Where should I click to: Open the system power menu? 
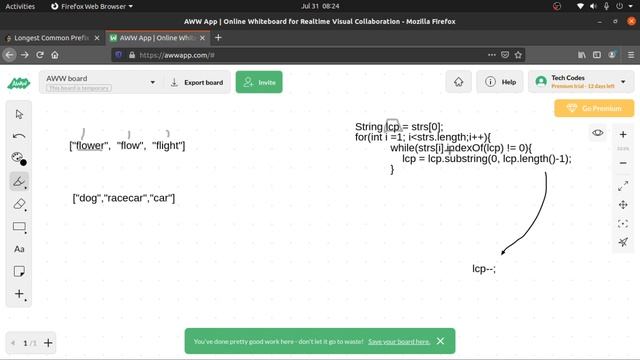(620, 6)
